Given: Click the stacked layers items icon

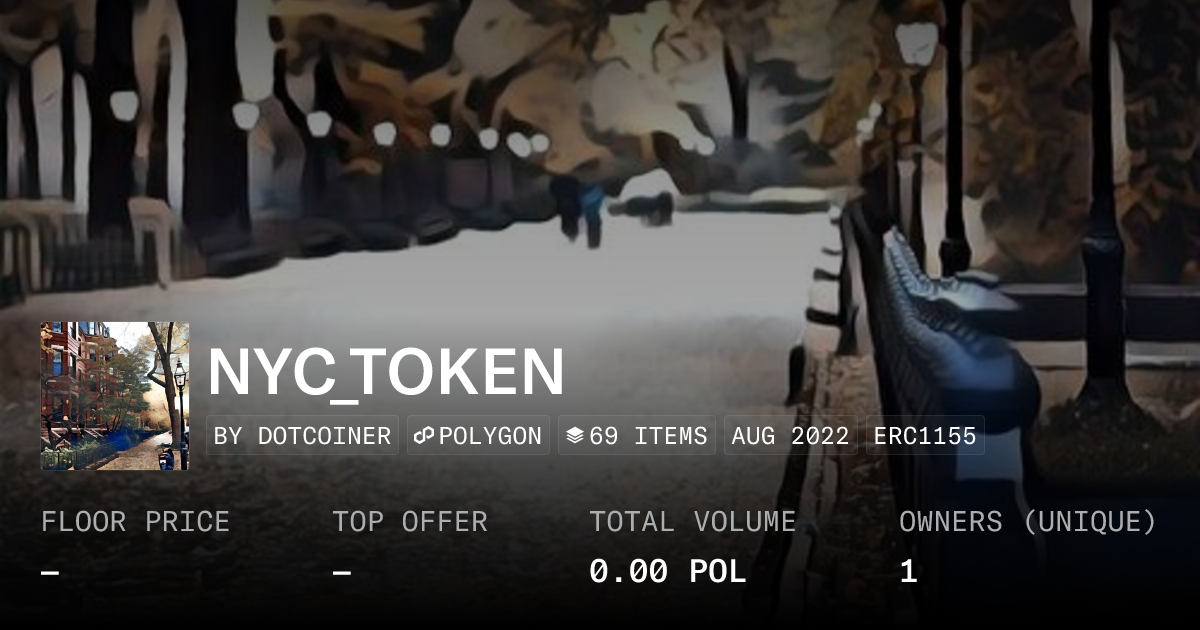Looking at the screenshot, I should (x=574, y=436).
